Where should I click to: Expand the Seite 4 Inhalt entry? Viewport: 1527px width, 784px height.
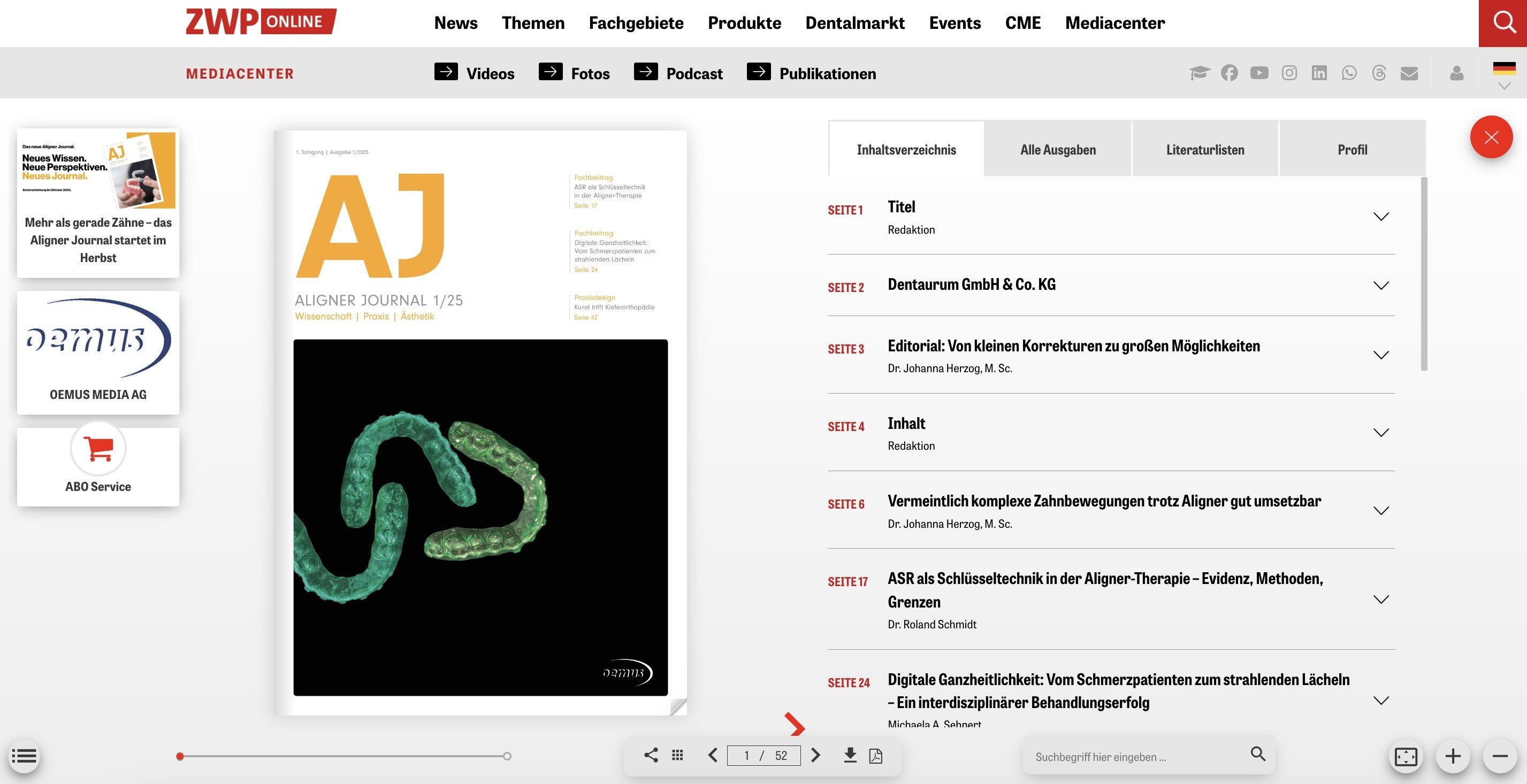click(x=1380, y=433)
